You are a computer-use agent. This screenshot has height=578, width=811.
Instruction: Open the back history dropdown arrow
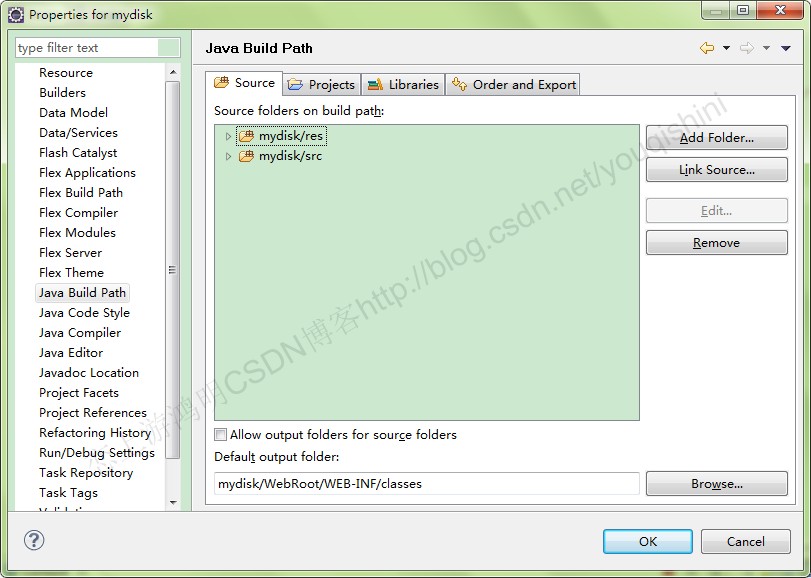click(726, 48)
